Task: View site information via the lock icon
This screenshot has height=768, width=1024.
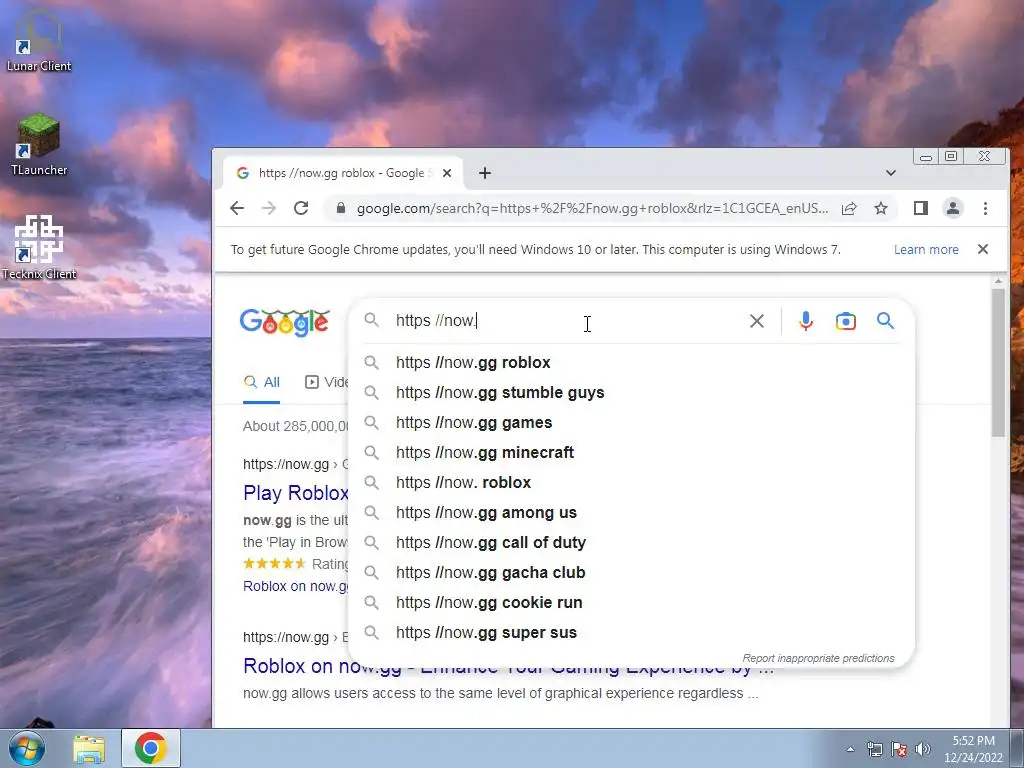Action: tap(340, 208)
